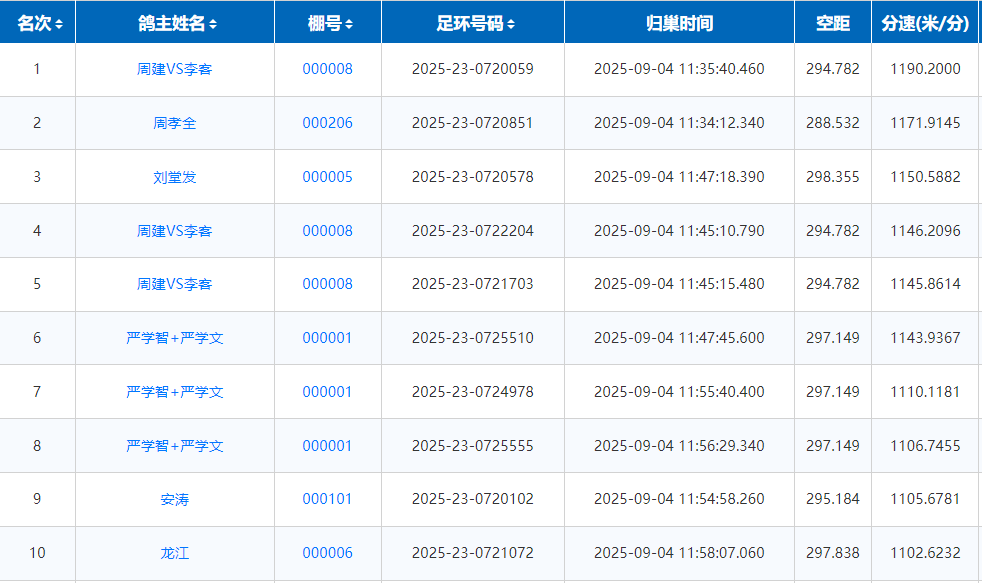Viewport: 982px width, 583px height.
Task: Open owner link 周孝全
Action: coord(175,123)
